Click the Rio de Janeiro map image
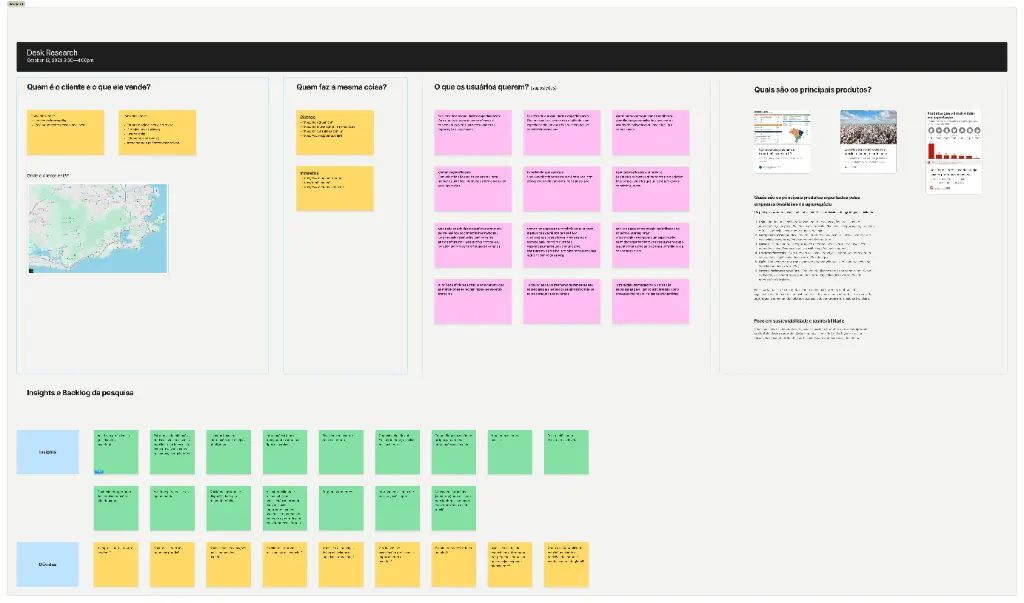Viewport: 1024px width, 603px height. (97, 228)
